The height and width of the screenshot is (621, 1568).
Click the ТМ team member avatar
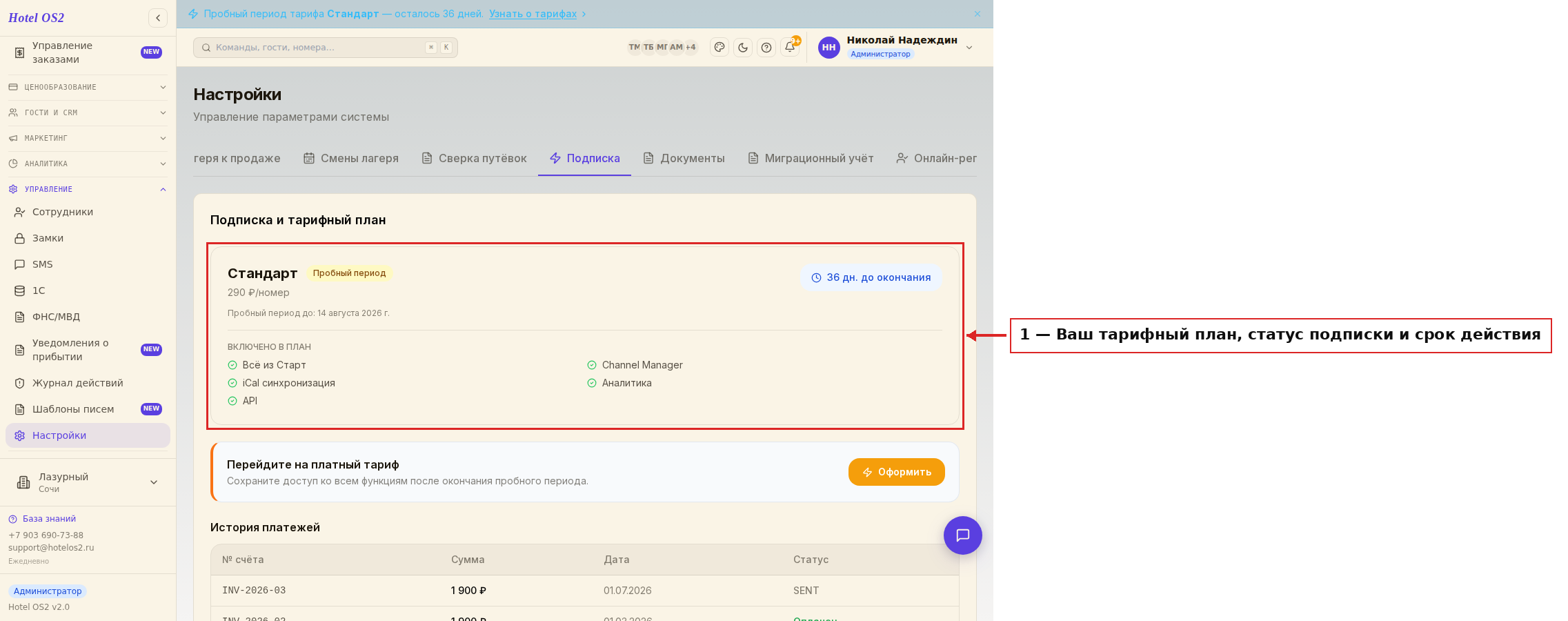[x=634, y=48]
